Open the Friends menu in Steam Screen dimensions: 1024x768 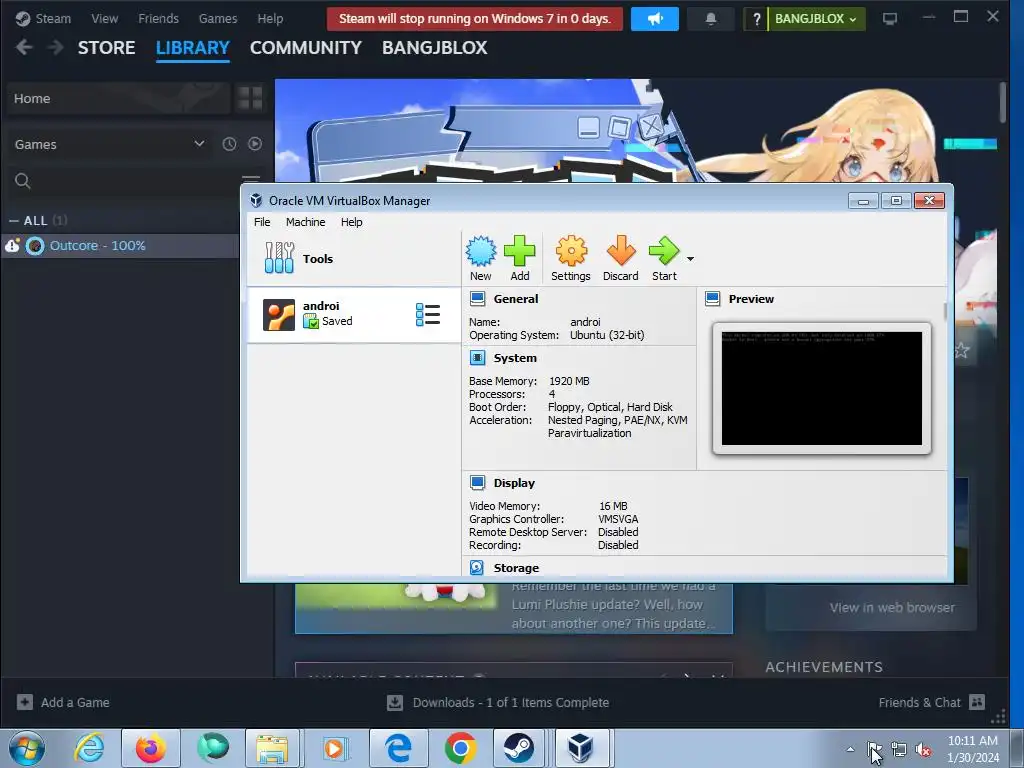(x=158, y=18)
